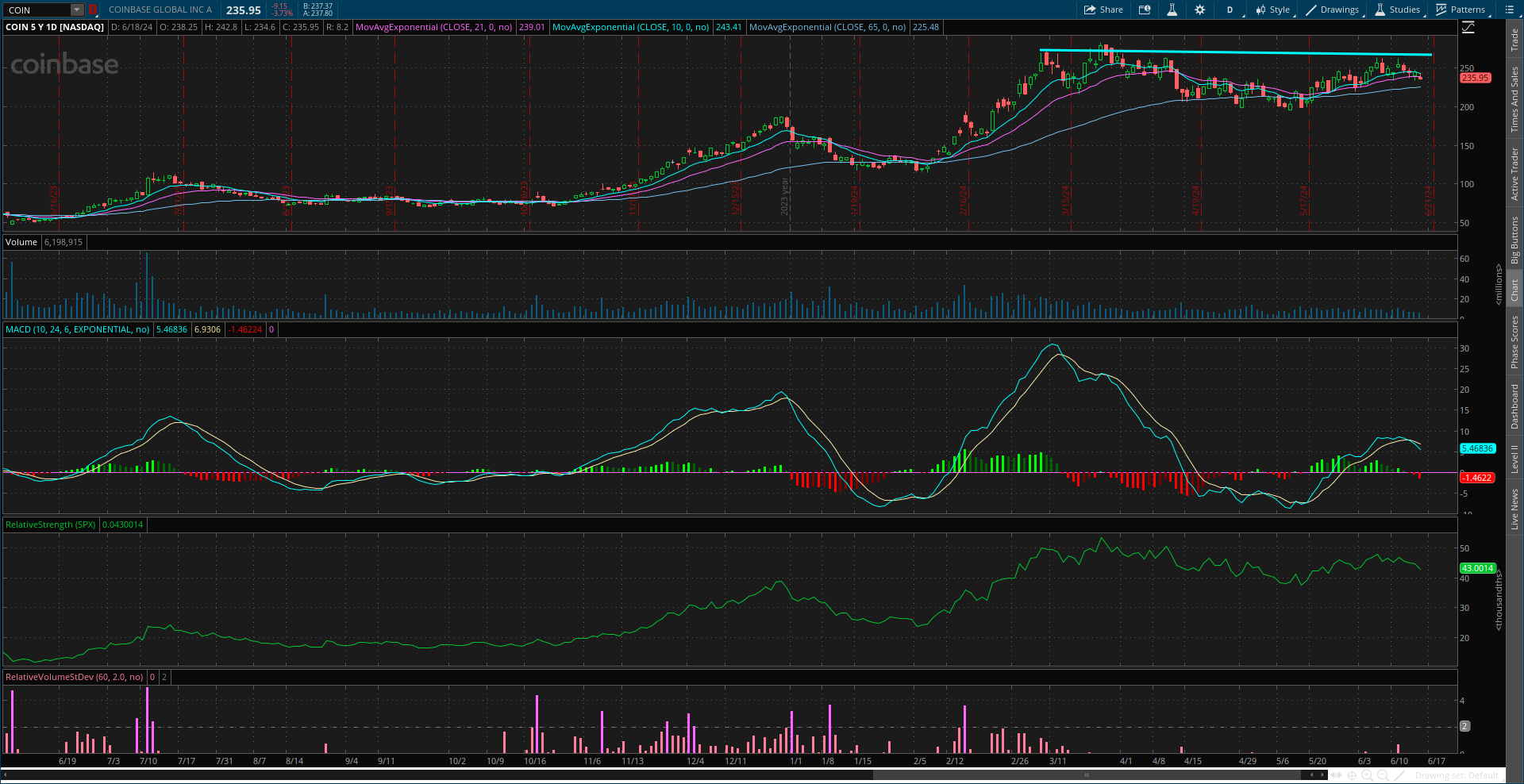Open the Phase Scores sidebar tab
Image resolution: width=1524 pixels, height=784 pixels.
pos(1514,341)
